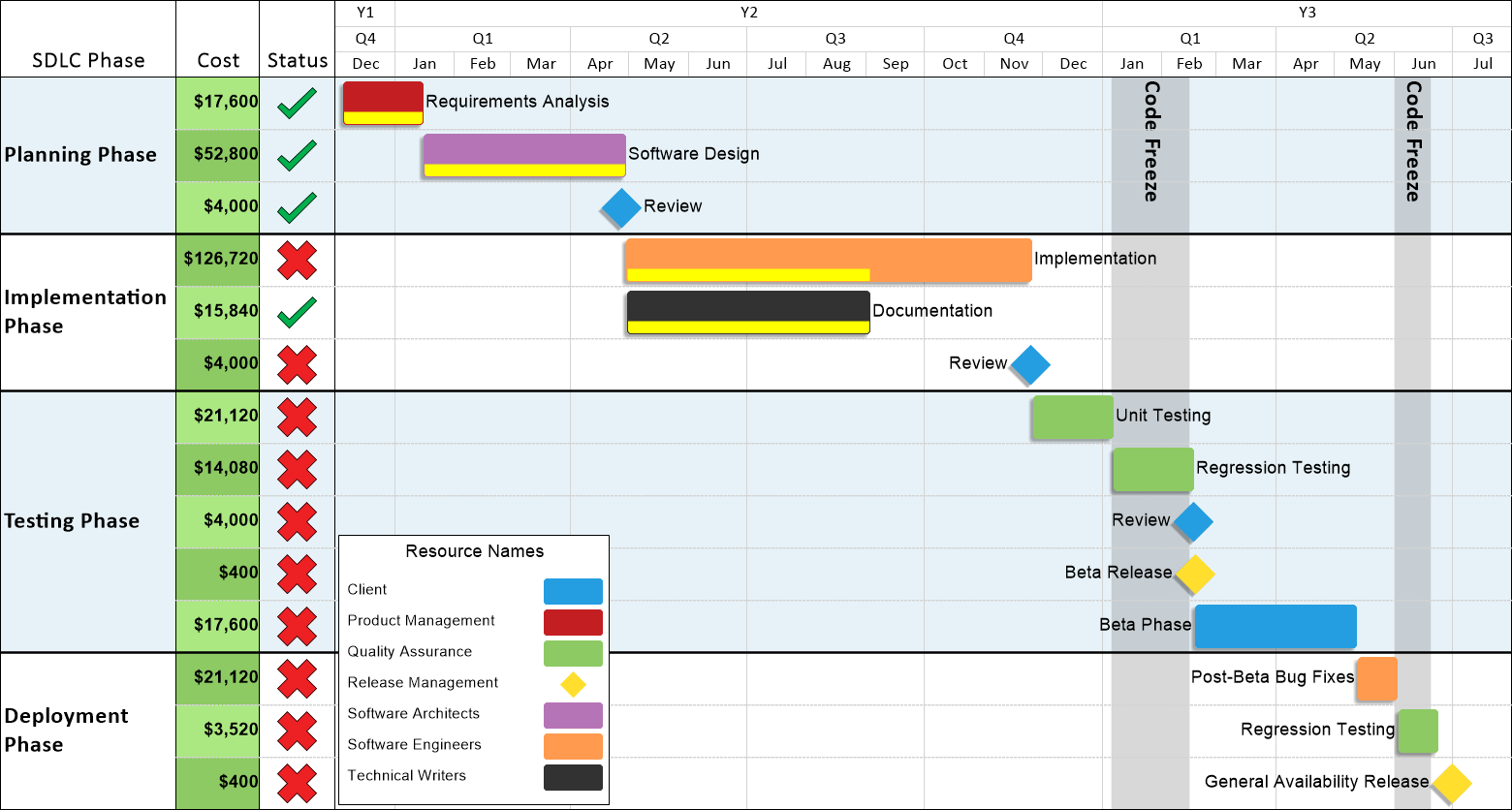
Task: Select the green Unit Testing bar
Action: (1072, 417)
